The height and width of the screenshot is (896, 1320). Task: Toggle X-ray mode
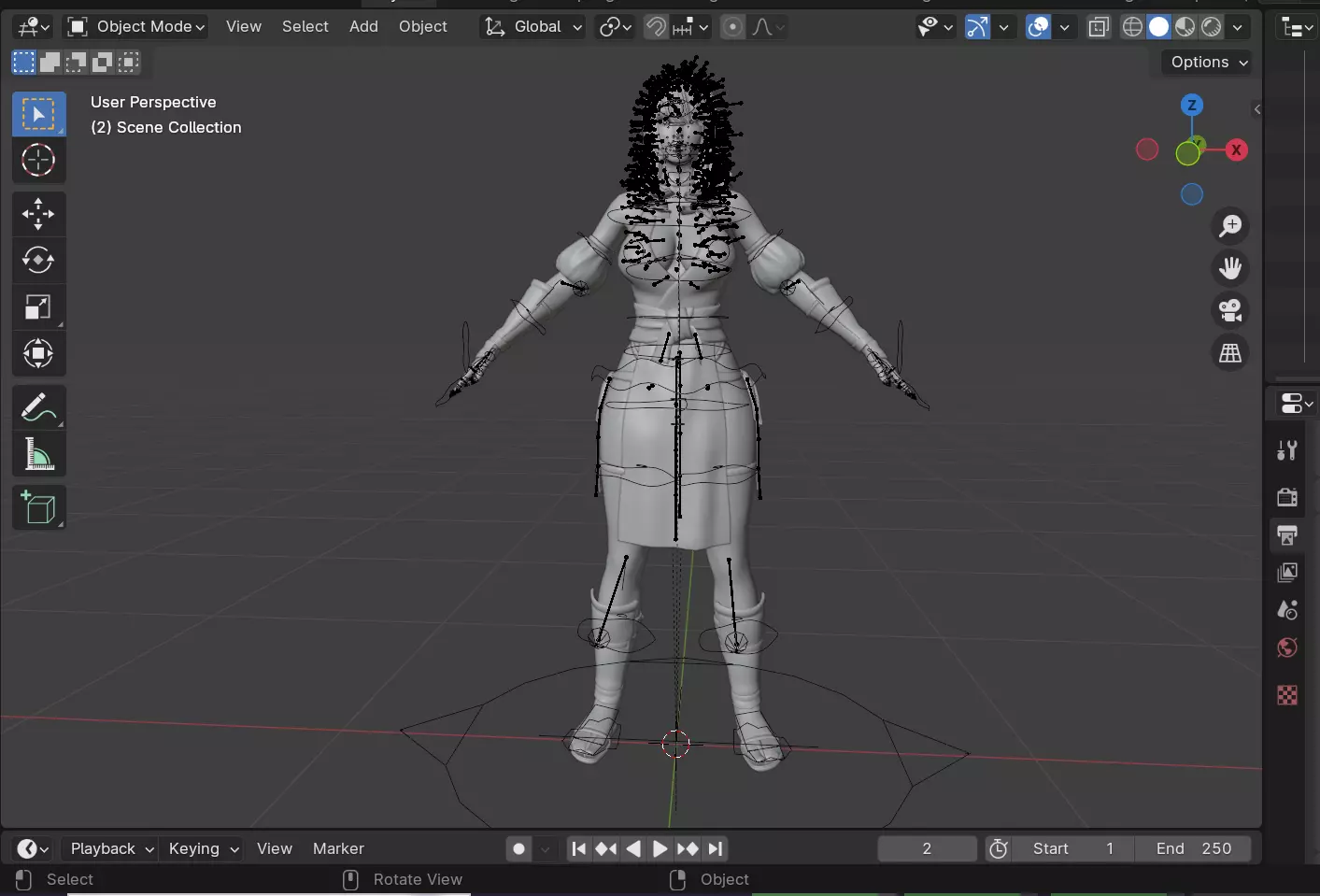click(1099, 27)
